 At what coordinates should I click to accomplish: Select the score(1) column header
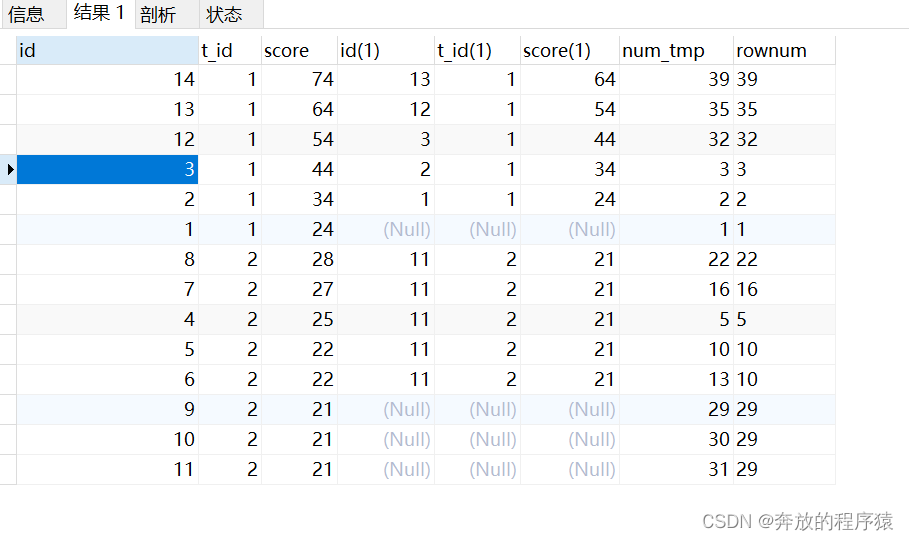tap(568, 50)
